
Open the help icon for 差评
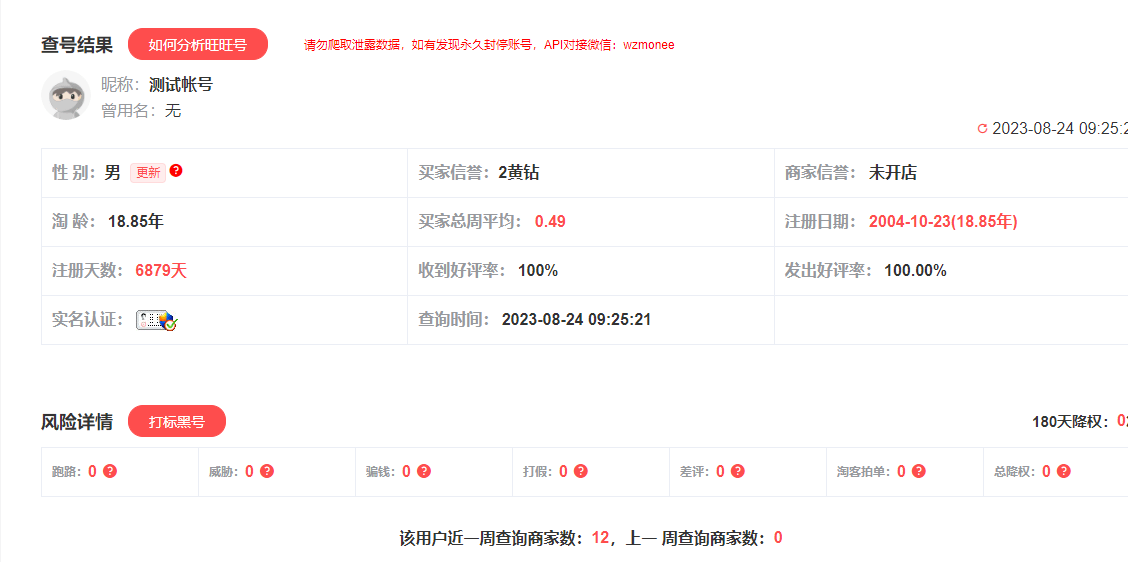[737, 471]
